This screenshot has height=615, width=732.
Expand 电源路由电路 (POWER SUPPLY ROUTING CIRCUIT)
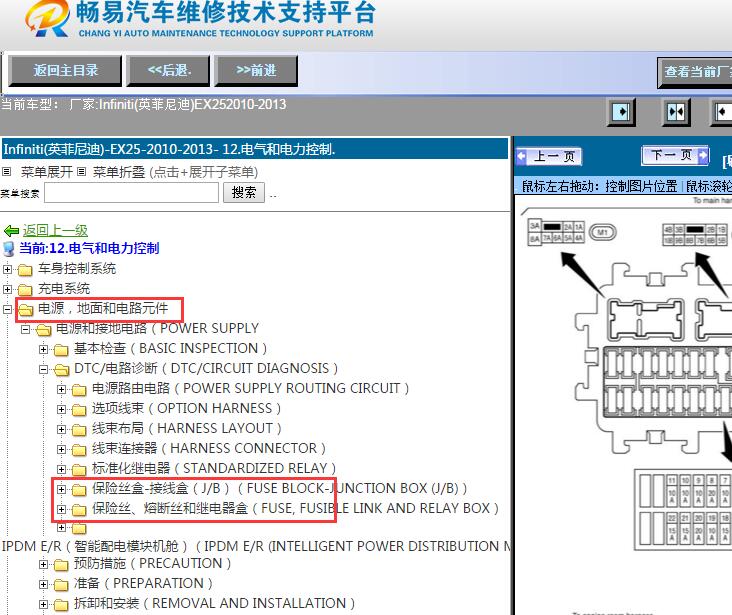click(61, 389)
